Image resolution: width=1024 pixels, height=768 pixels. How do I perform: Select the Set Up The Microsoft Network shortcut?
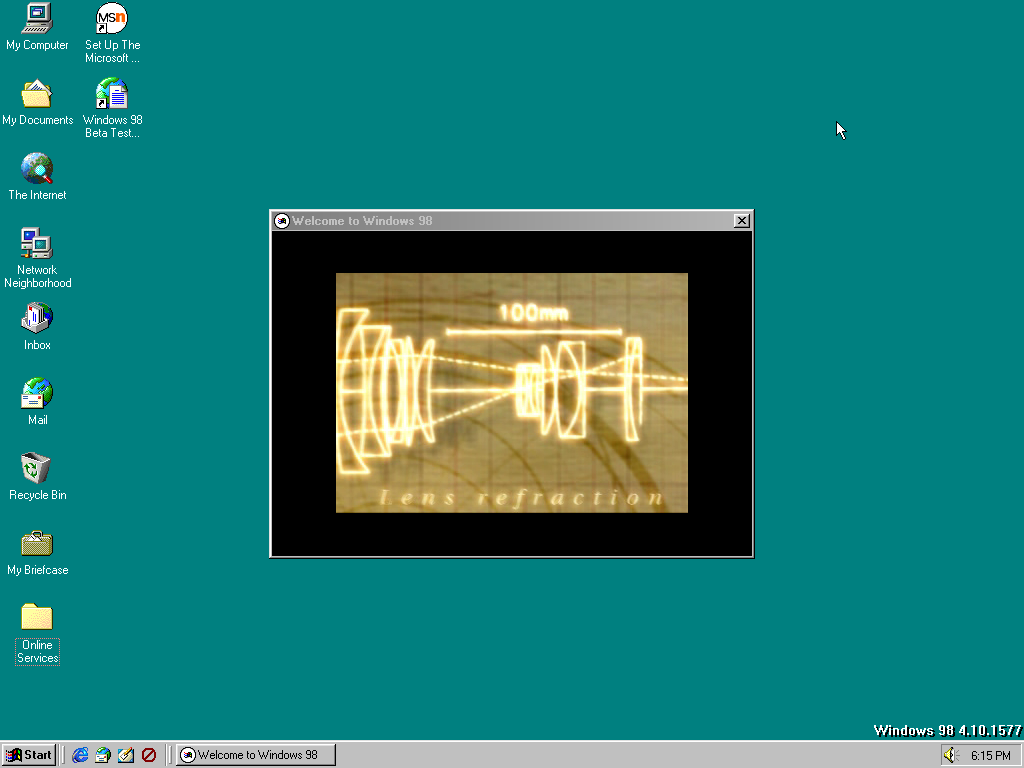[x=112, y=33]
